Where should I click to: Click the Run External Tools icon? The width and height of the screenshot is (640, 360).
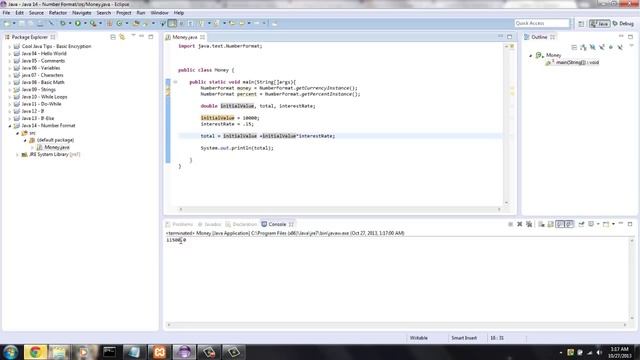pos(93,24)
